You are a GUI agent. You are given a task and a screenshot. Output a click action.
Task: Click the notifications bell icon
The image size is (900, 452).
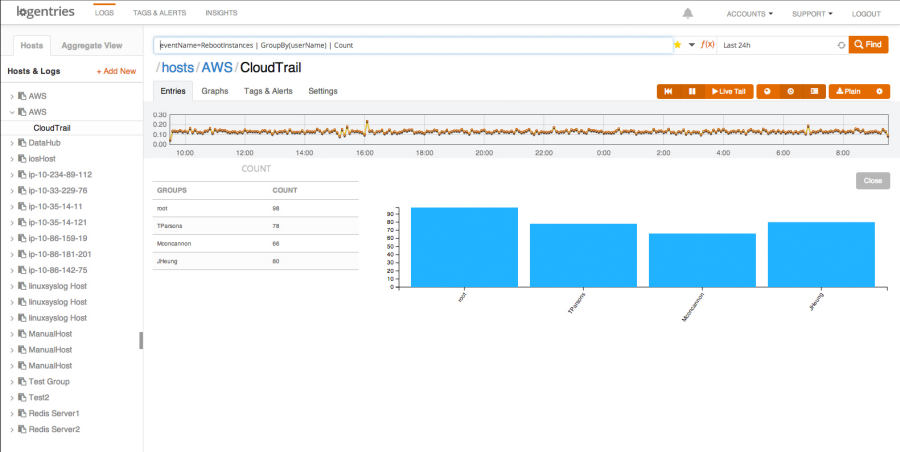[x=688, y=14]
